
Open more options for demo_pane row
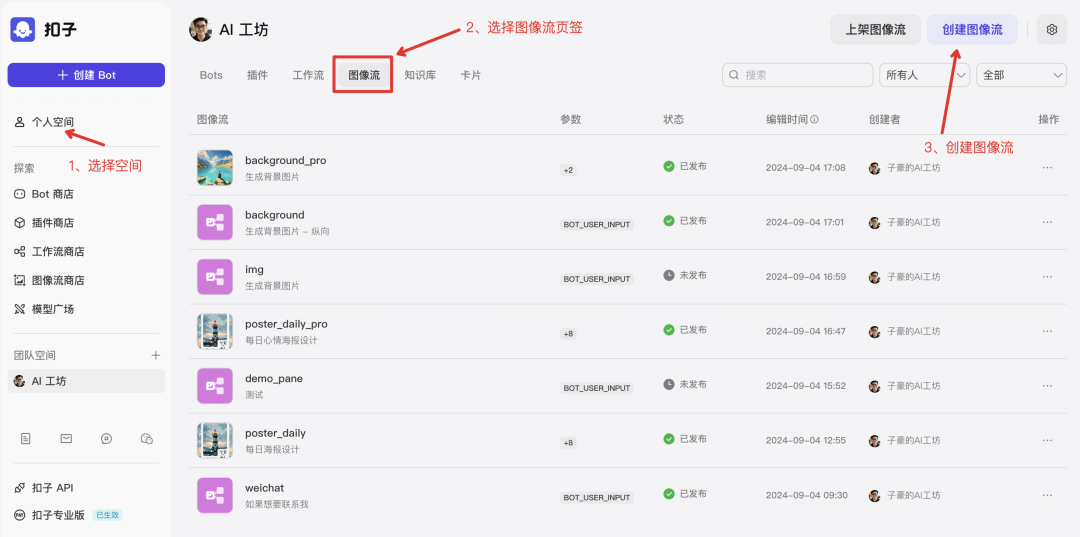[x=1047, y=386]
